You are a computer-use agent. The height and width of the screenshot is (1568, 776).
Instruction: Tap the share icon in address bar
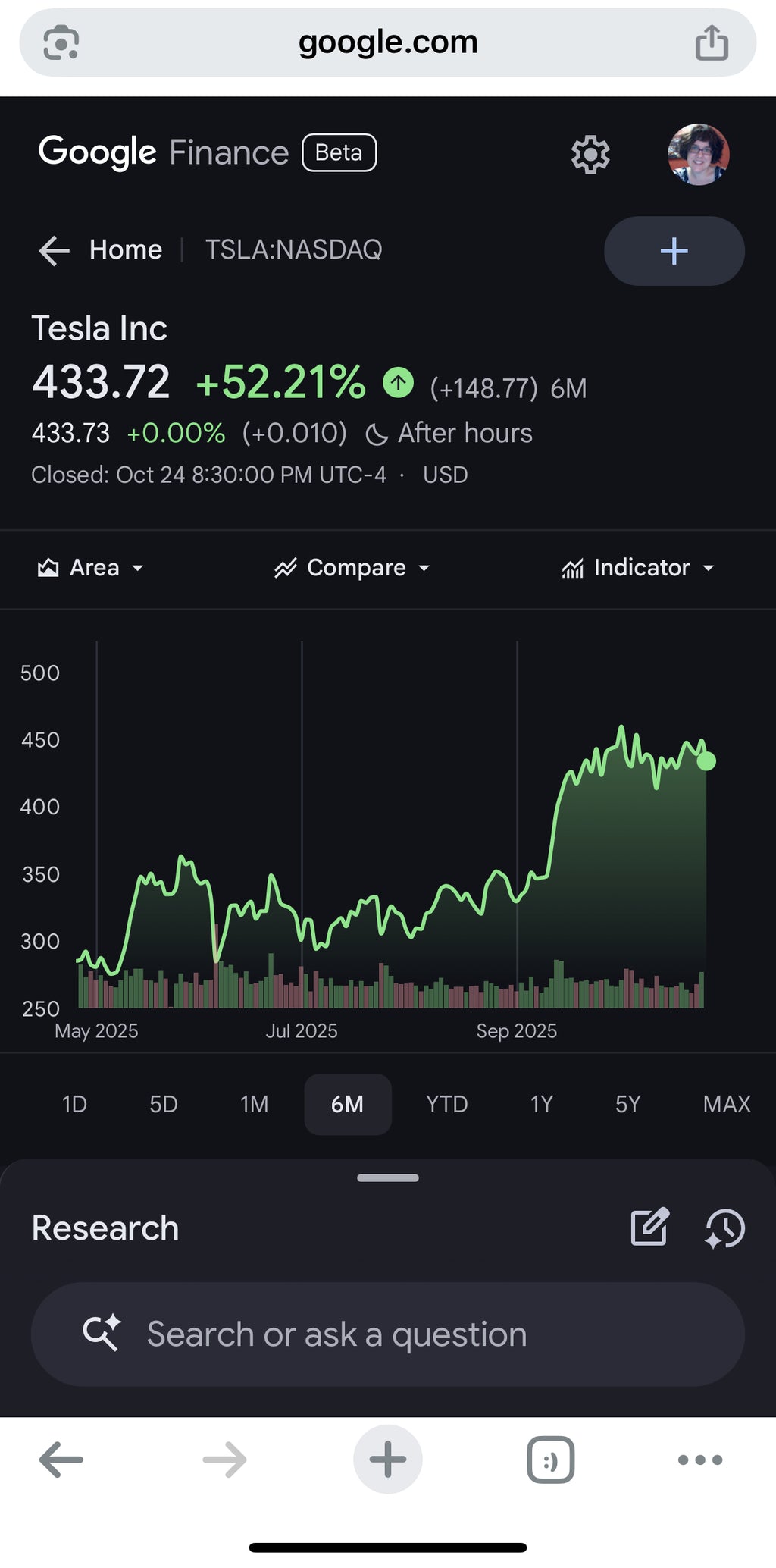[712, 42]
